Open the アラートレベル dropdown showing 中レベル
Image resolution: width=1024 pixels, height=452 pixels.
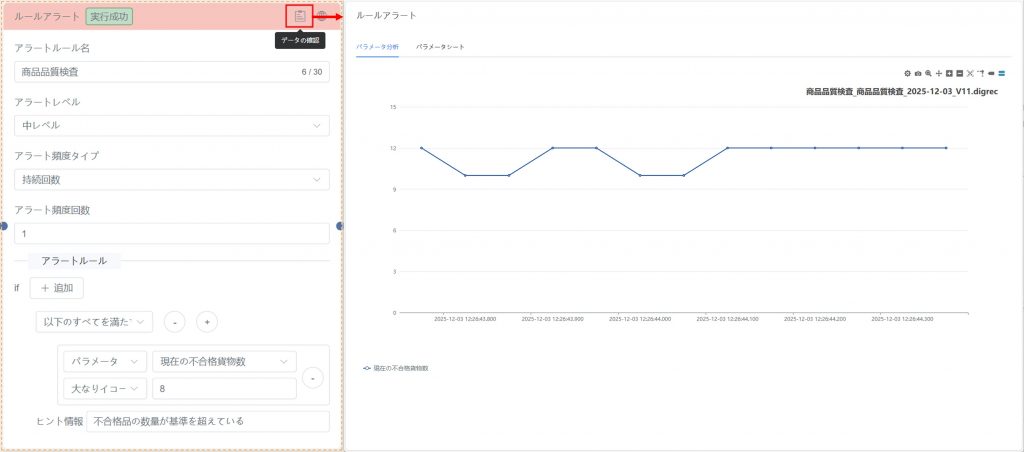tap(172, 125)
